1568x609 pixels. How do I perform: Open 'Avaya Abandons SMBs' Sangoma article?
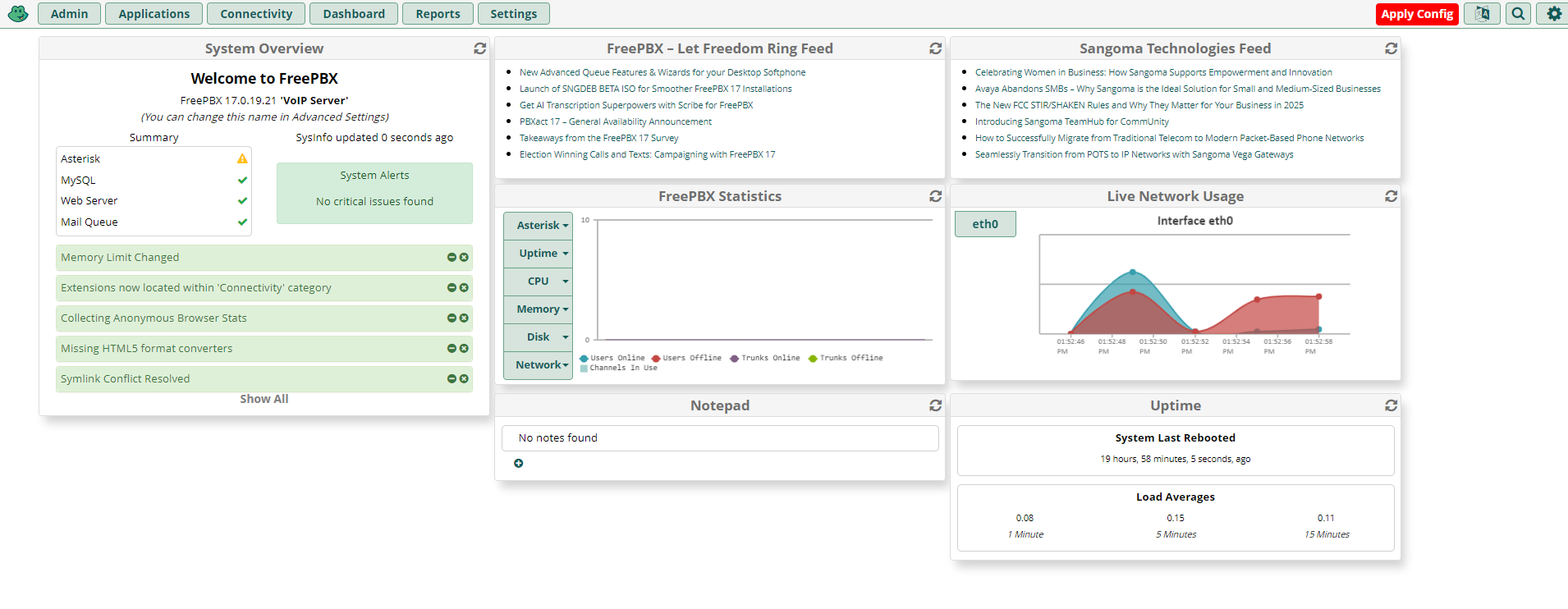[x=1178, y=89]
